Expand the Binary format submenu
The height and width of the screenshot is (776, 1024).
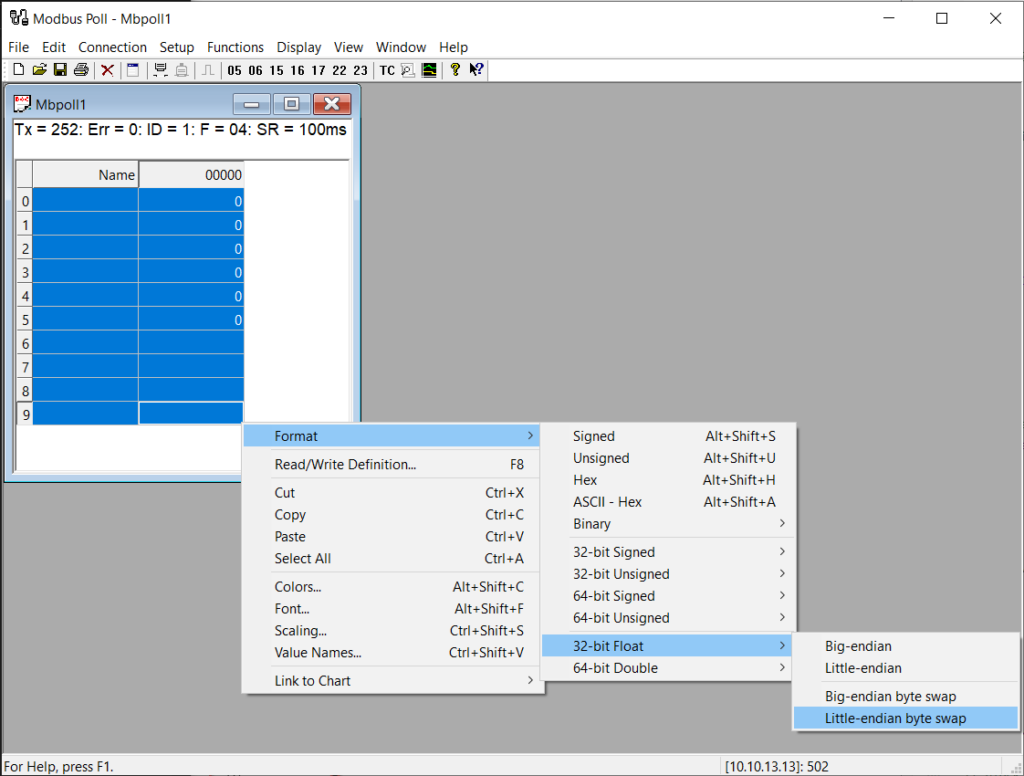click(x=666, y=524)
